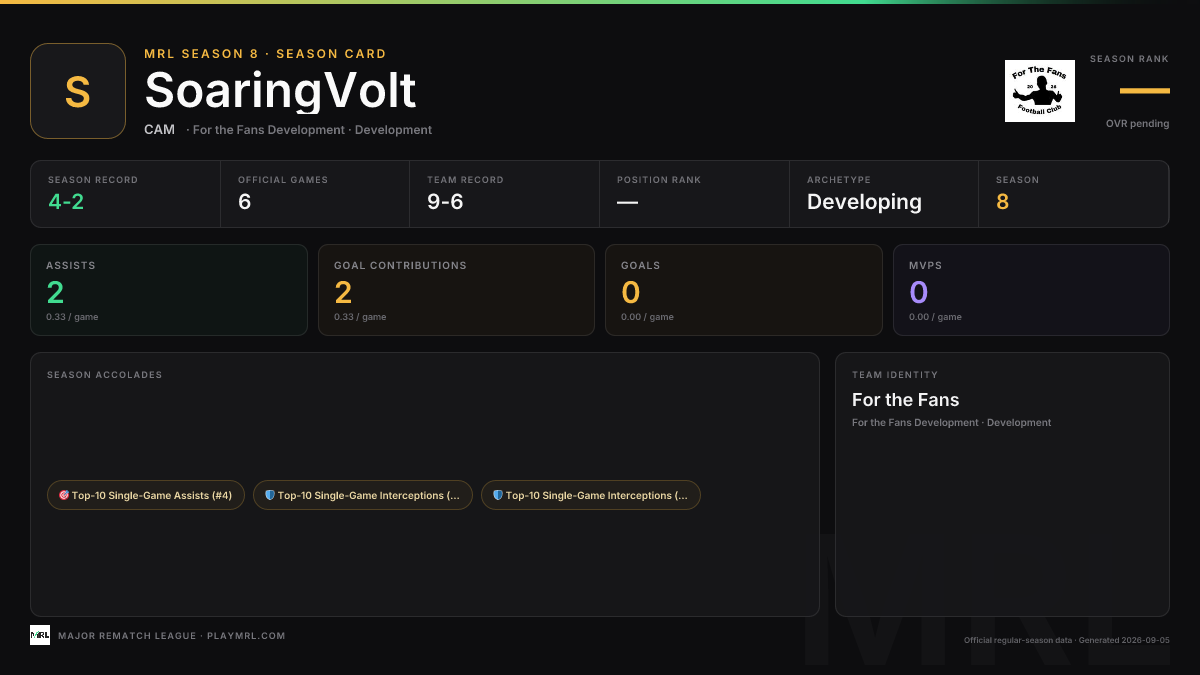Open the Top-10 Single-Game Assists (#4) accolade
Viewport: 1200px width, 675px height.
pos(146,495)
